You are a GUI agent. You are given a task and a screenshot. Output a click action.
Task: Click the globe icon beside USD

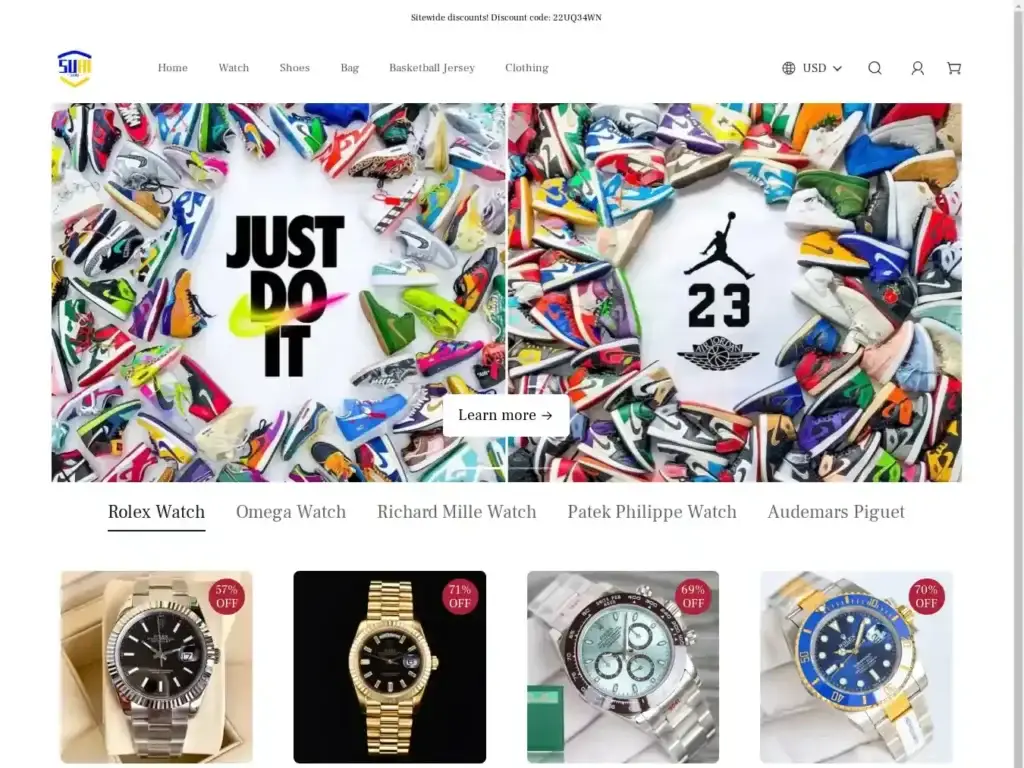pos(789,68)
